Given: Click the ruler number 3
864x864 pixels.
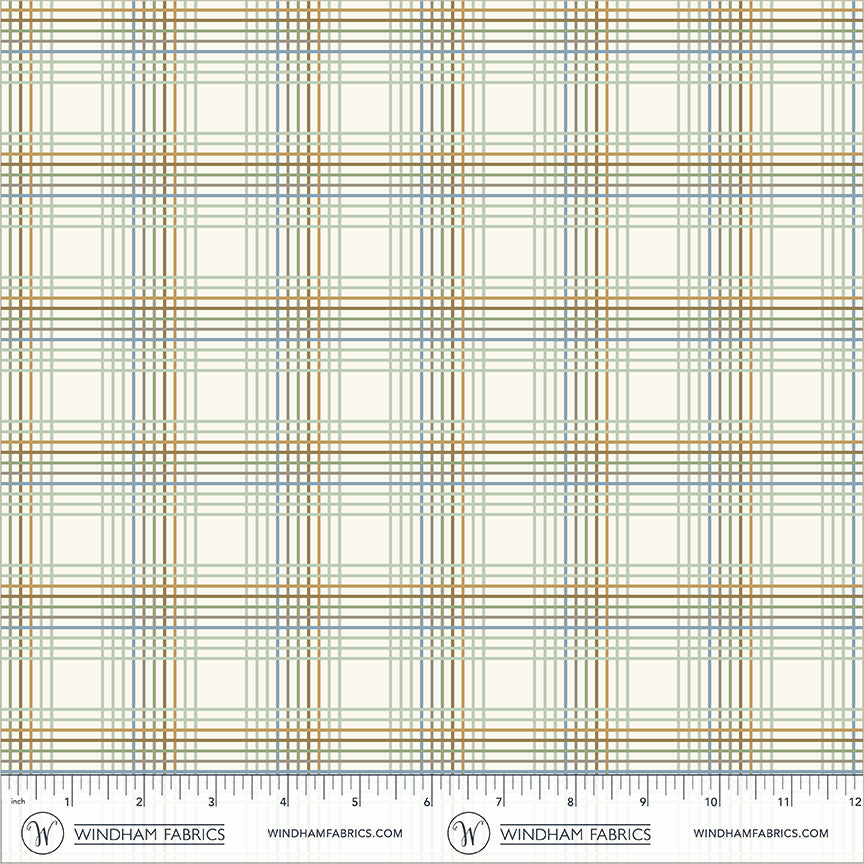Looking at the screenshot, I should [211, 802].
